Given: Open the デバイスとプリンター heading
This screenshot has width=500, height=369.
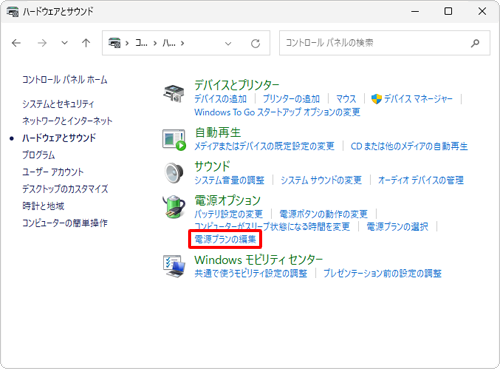Looking at the screenshot, I should tap(237, 85).
